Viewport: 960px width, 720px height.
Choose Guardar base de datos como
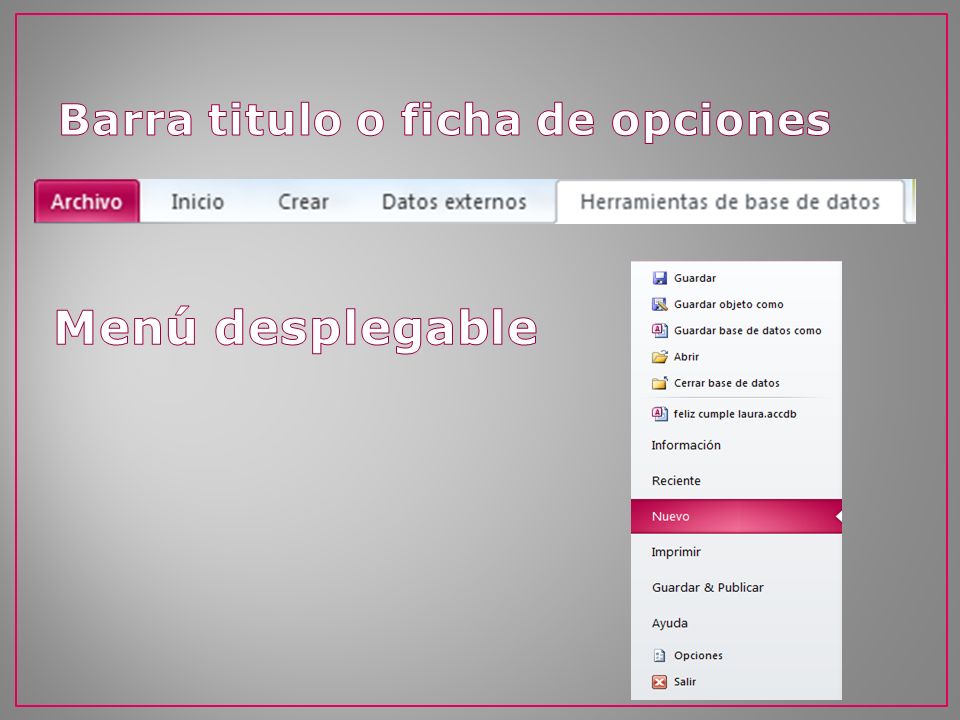coord(748,331)
